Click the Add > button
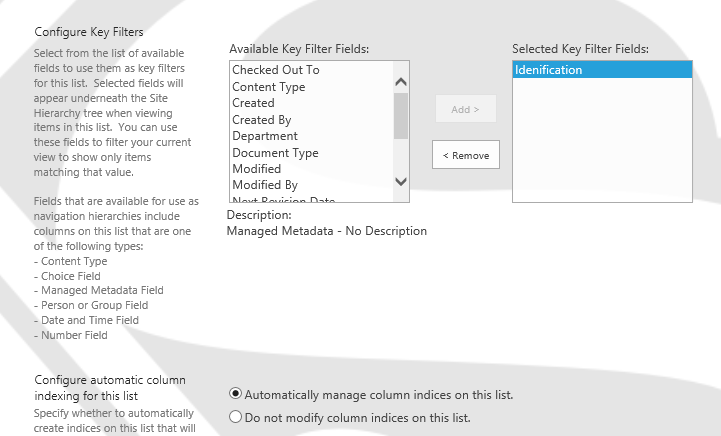The width and height of the screenshot is (721, 436). tap(465, 109)
